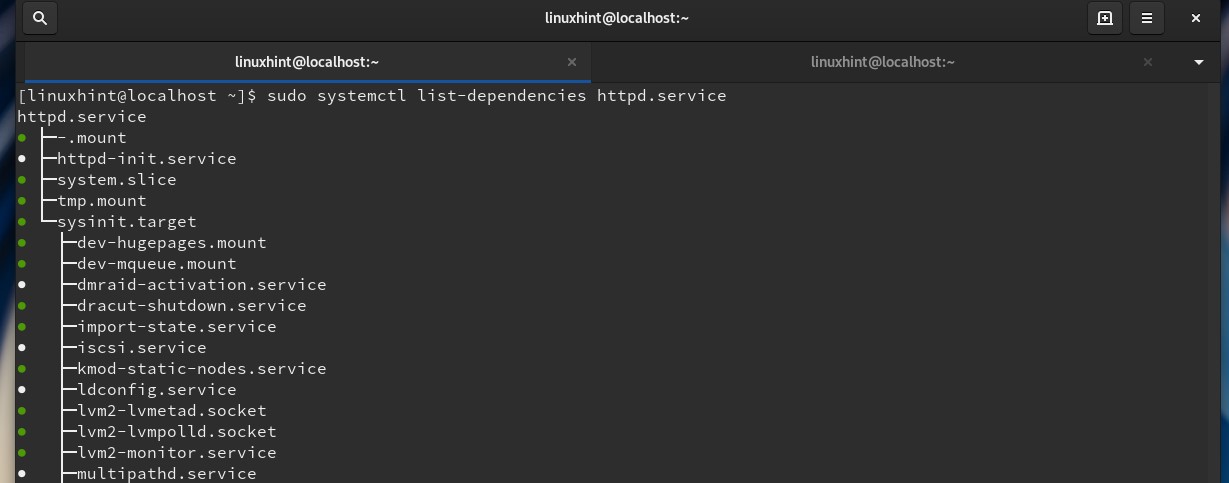Image resolution: width=1229 pixels, height=483 pixels.
Task: Click the sysinit.target tree entry
Action: click(x=126, y=222)
